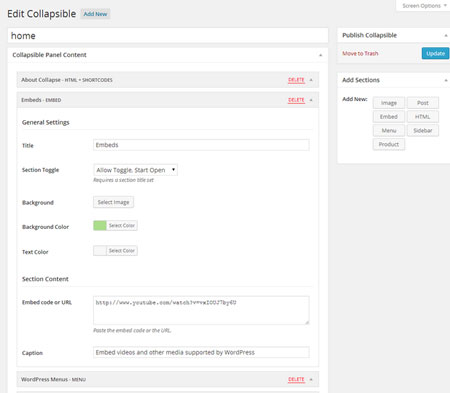Open the Section Toggle dropdown
The image size is (450, 393).
pos(135,170)
